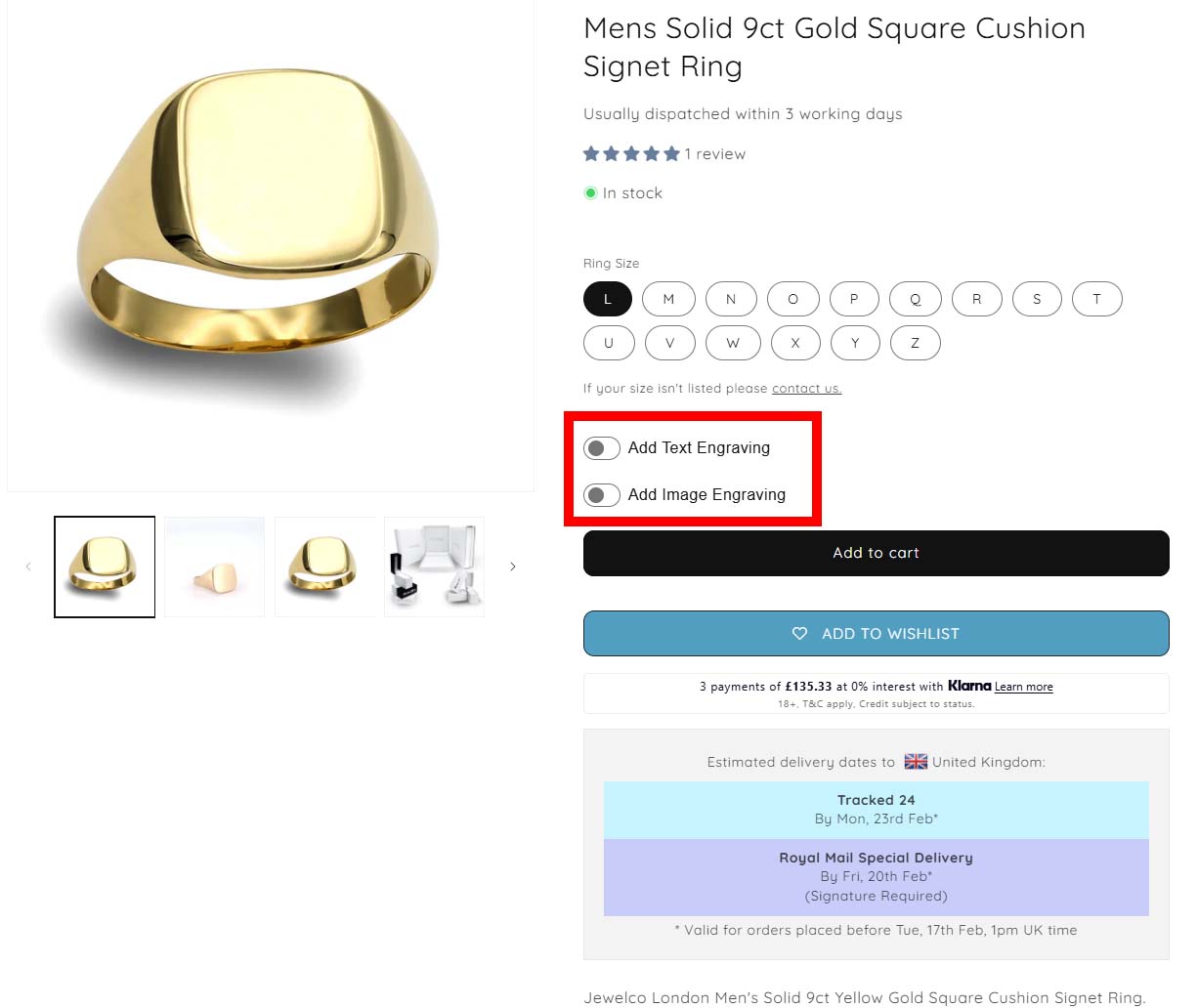Click the five-star review rating
1198x1008 pixels.
coord(631,154)
